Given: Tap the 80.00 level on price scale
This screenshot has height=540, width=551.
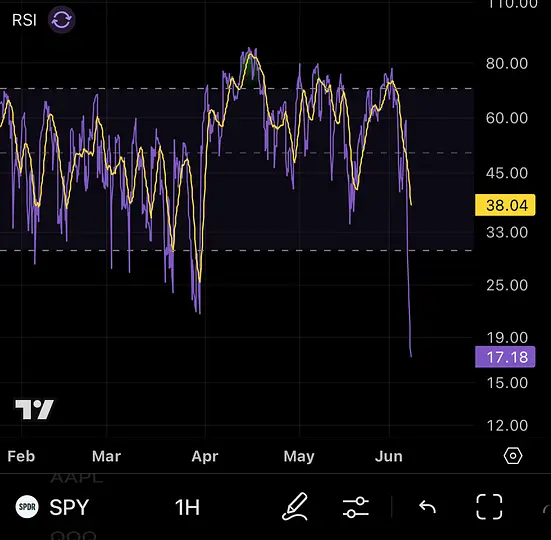Looking at the screenshot, I should (507, 64).
